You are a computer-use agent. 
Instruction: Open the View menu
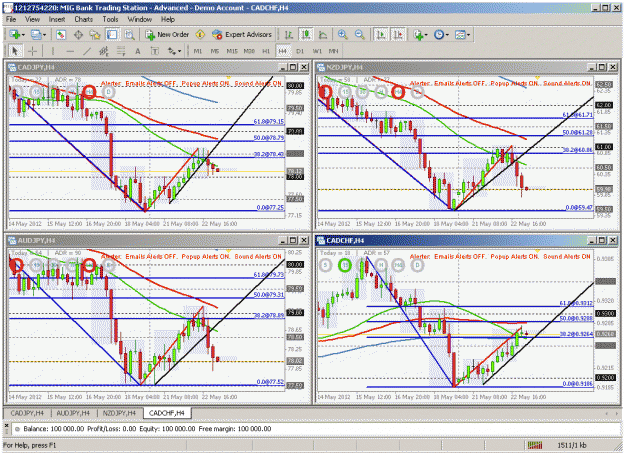tap(32, 19)
